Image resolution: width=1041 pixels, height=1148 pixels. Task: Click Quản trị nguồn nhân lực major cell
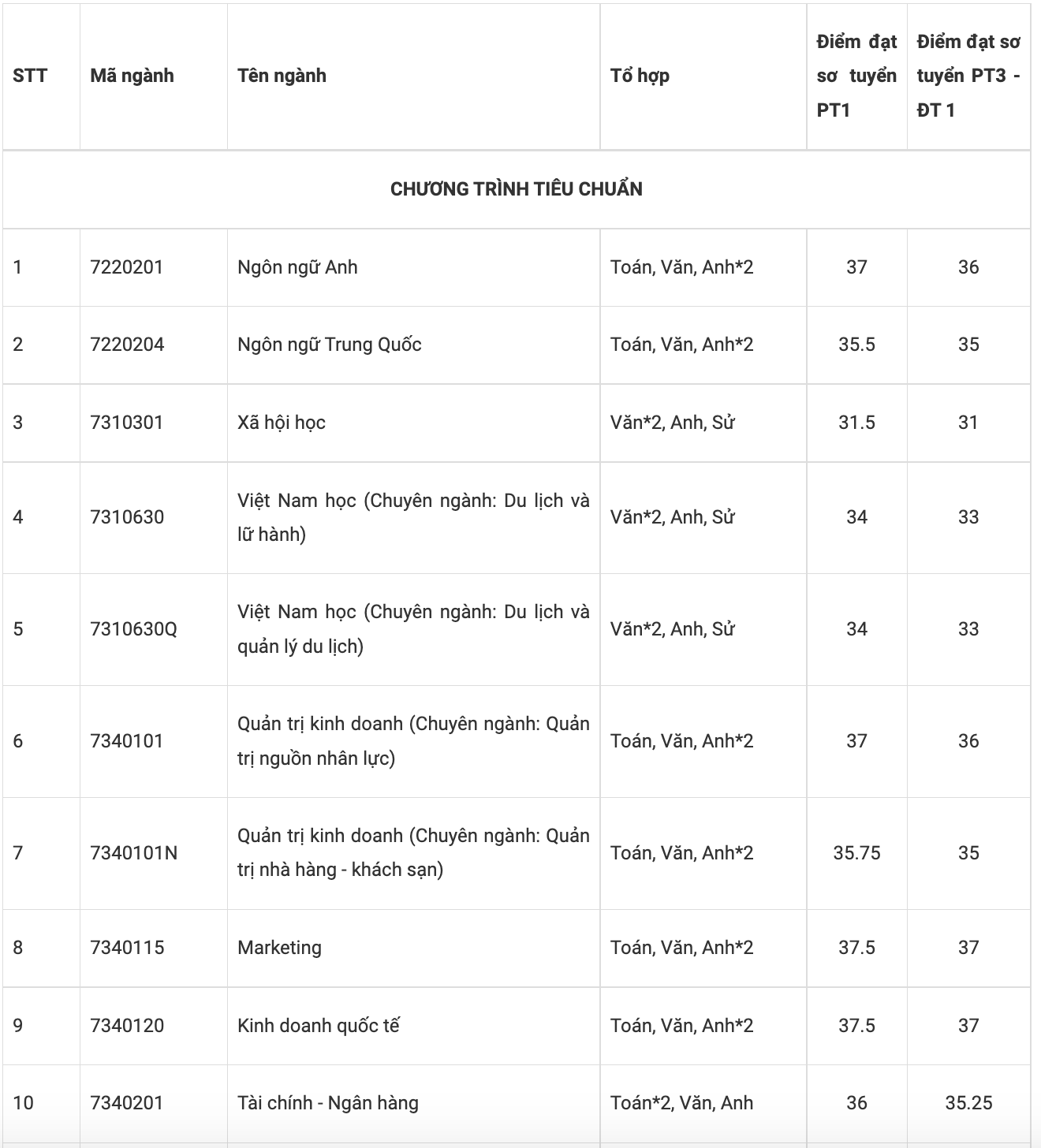coord(413,741)
